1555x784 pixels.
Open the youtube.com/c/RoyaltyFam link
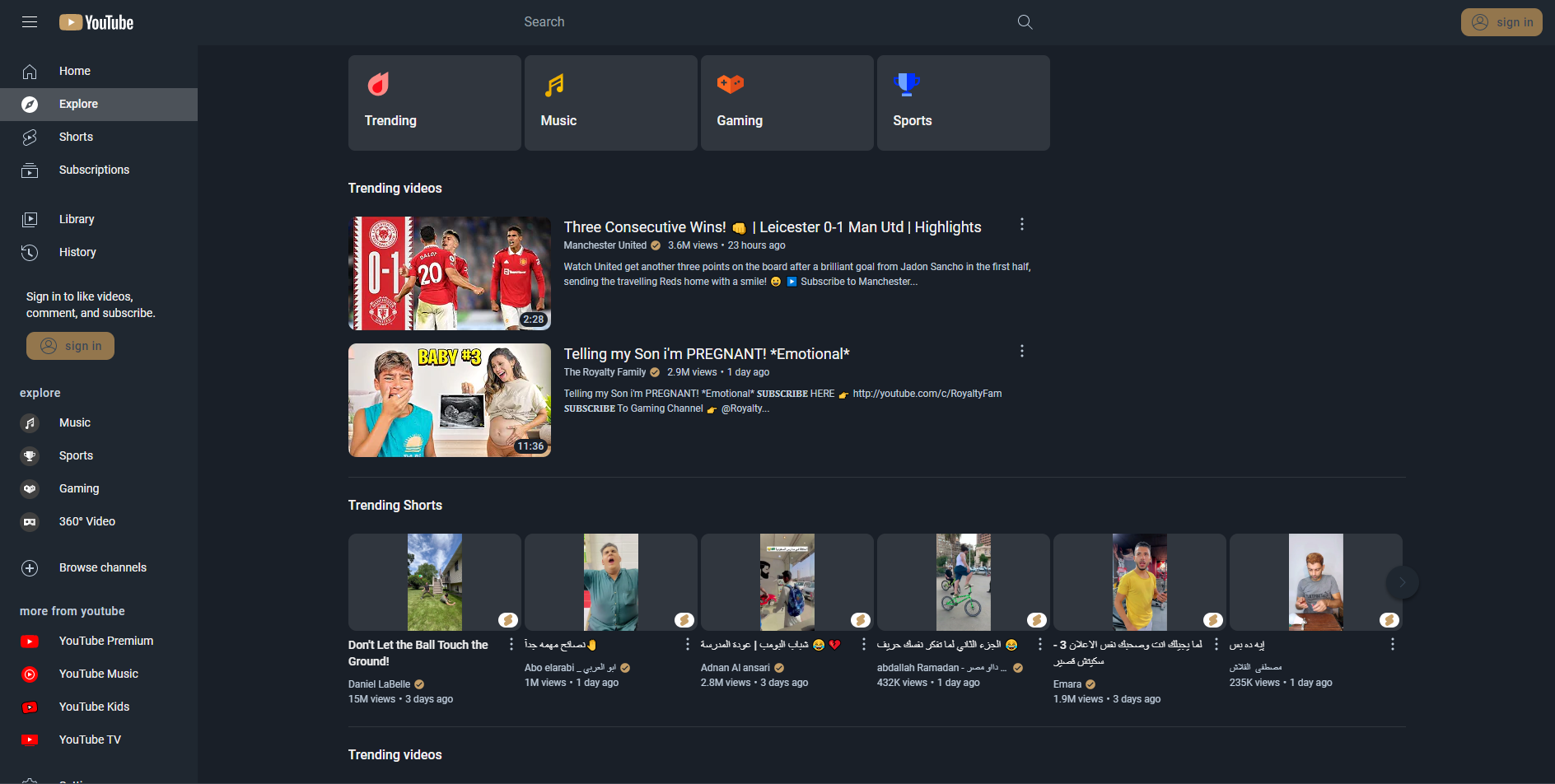[927, 394]
